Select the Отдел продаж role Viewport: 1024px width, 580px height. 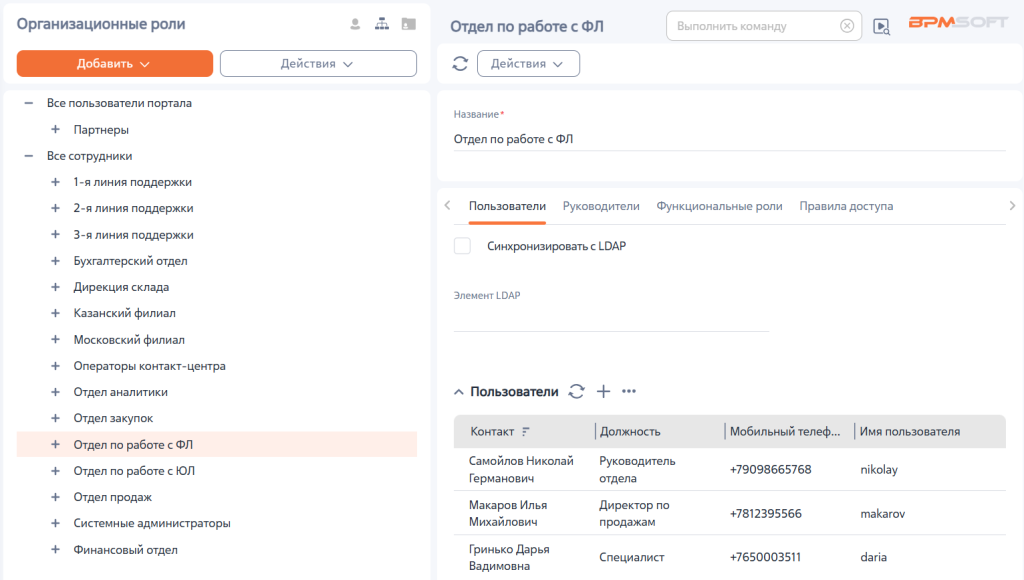click(x=112, y=497)
